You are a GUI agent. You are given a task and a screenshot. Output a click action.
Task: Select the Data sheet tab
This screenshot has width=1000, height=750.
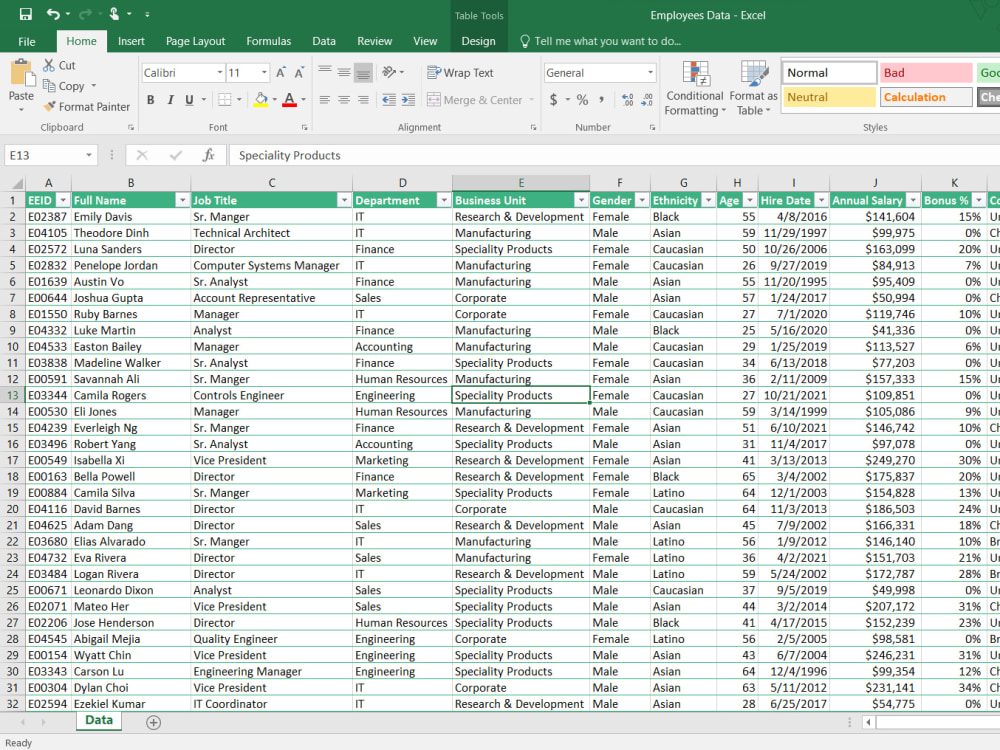point(99,720)
